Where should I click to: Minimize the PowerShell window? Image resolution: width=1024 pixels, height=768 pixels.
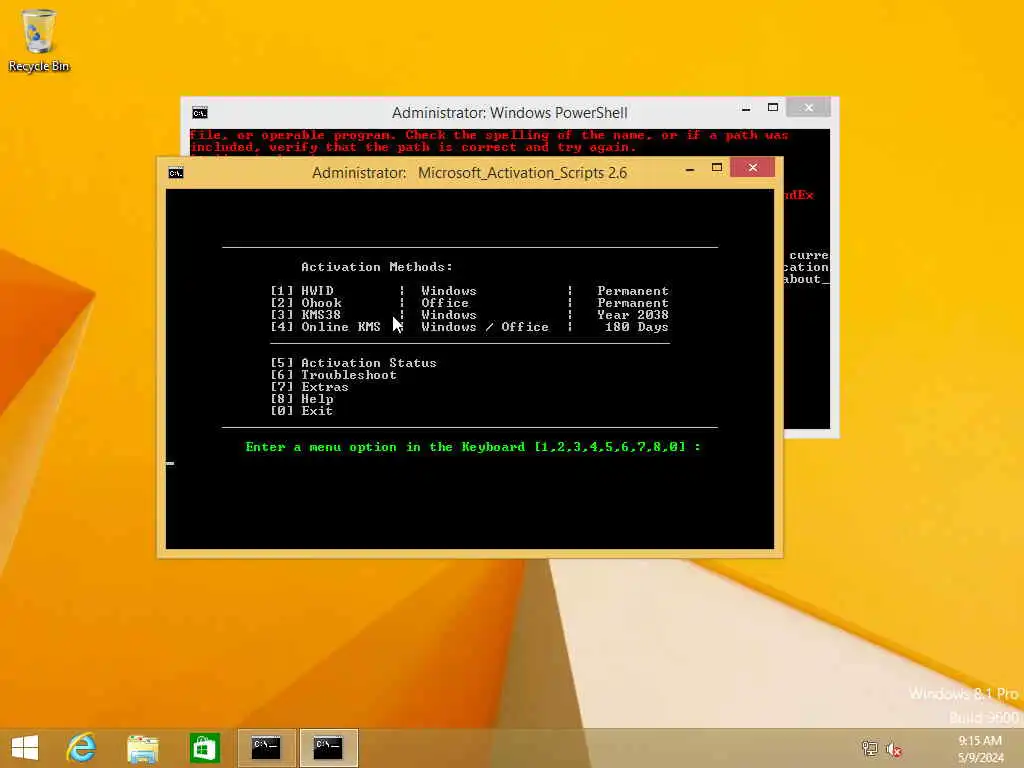click(746, 108)
